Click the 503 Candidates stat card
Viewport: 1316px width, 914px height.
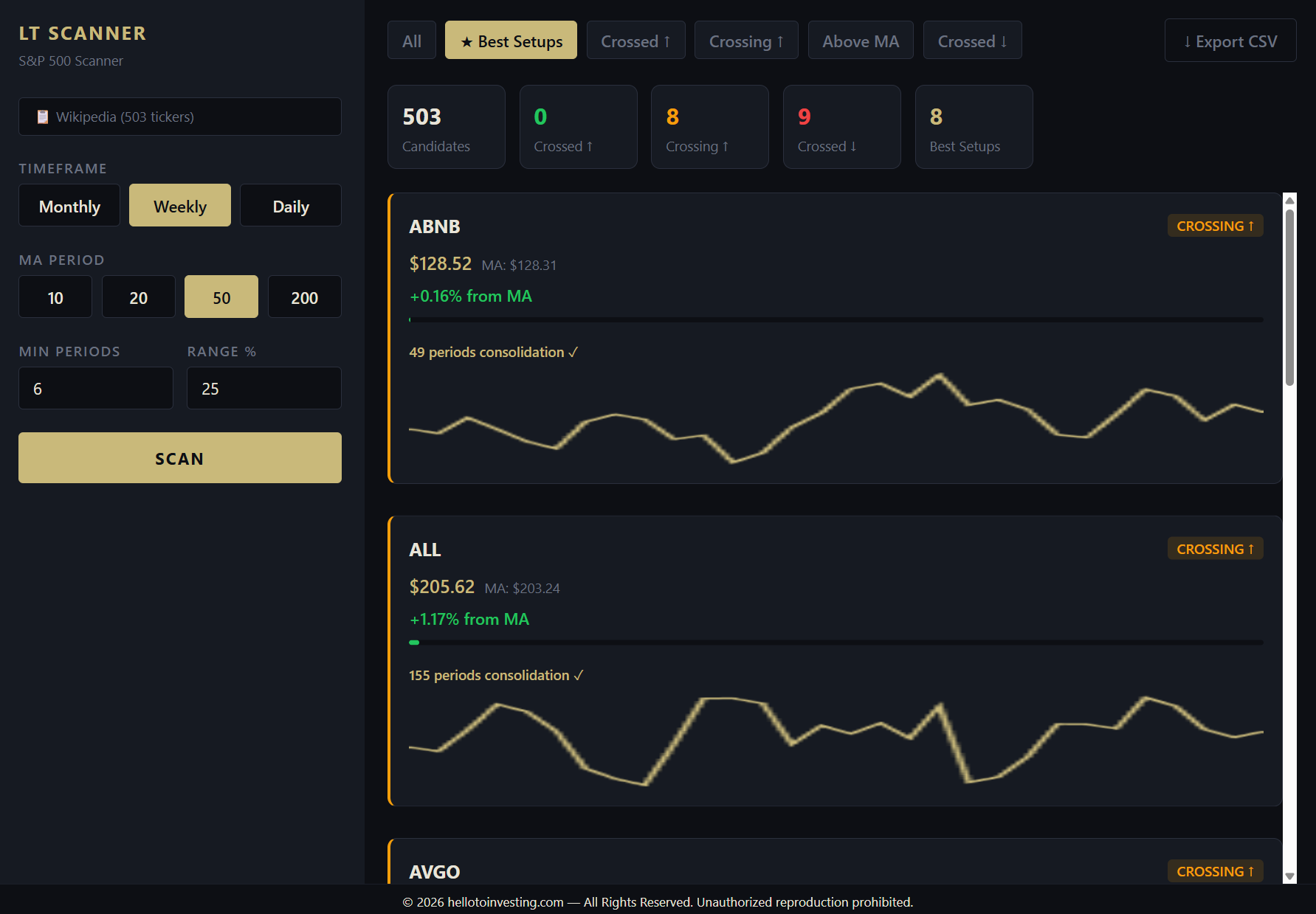447,127
